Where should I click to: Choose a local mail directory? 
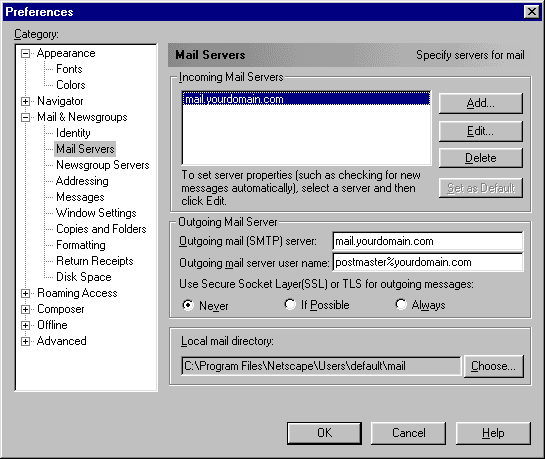click(x=494, y=366)
